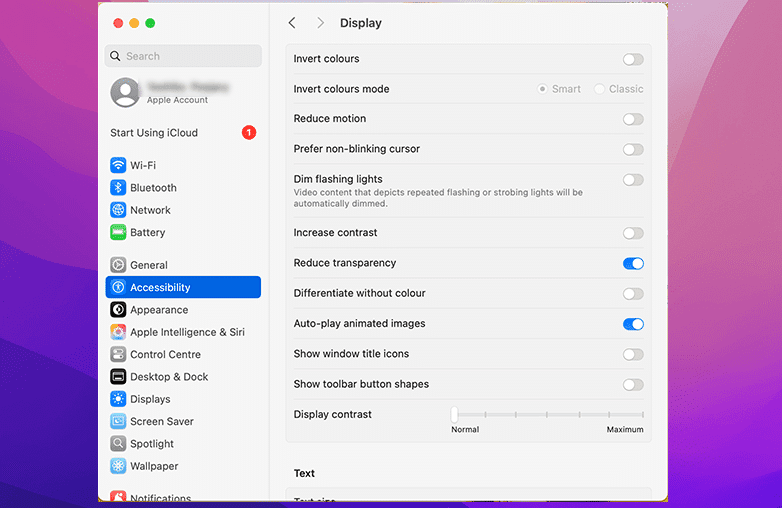This screenshot has height=508, width=782.
Task: Enable Show window title icons
Action: (x=633, y=355)
